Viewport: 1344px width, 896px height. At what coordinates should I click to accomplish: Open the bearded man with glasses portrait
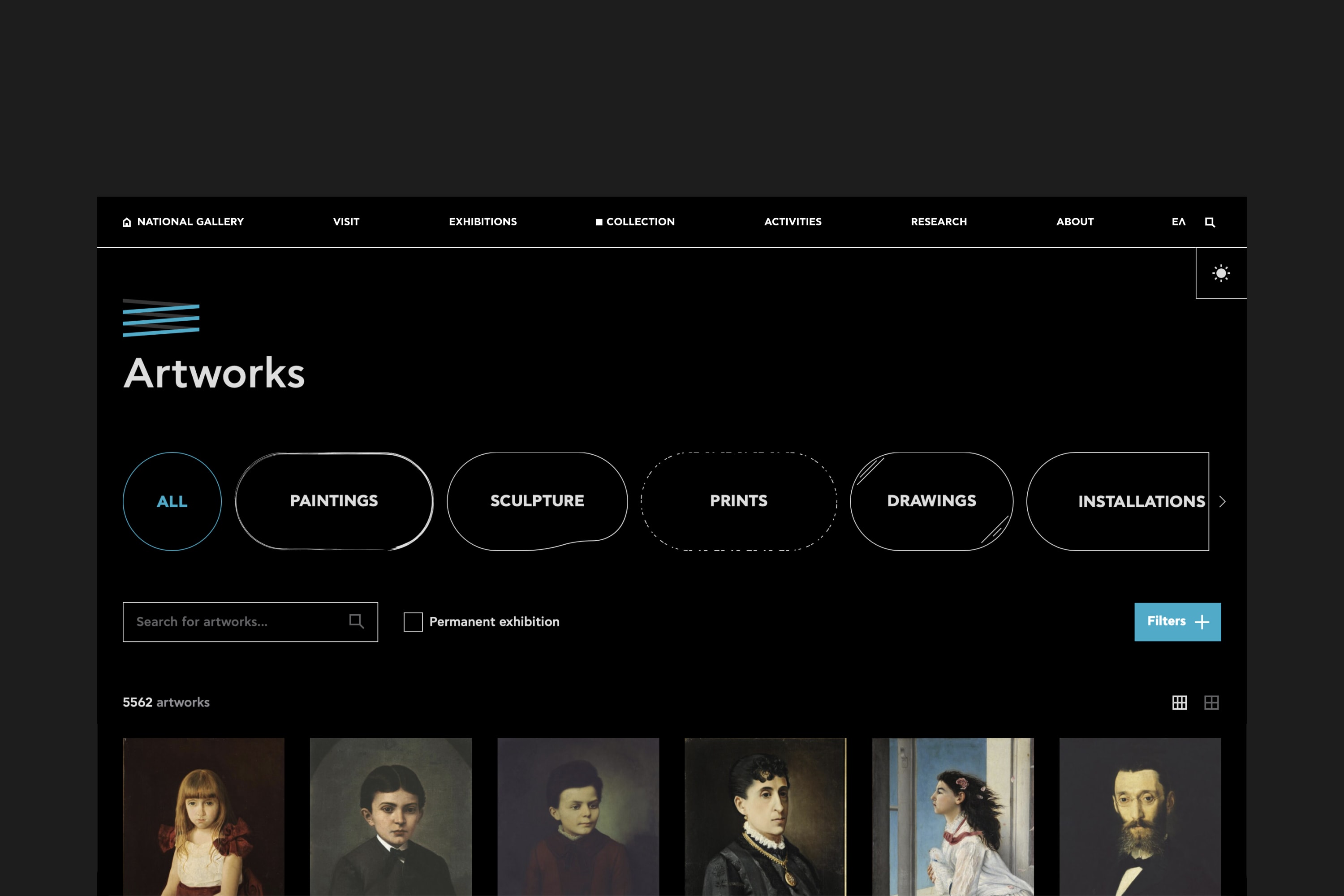pyautogui.click(x=1141, y=817)
